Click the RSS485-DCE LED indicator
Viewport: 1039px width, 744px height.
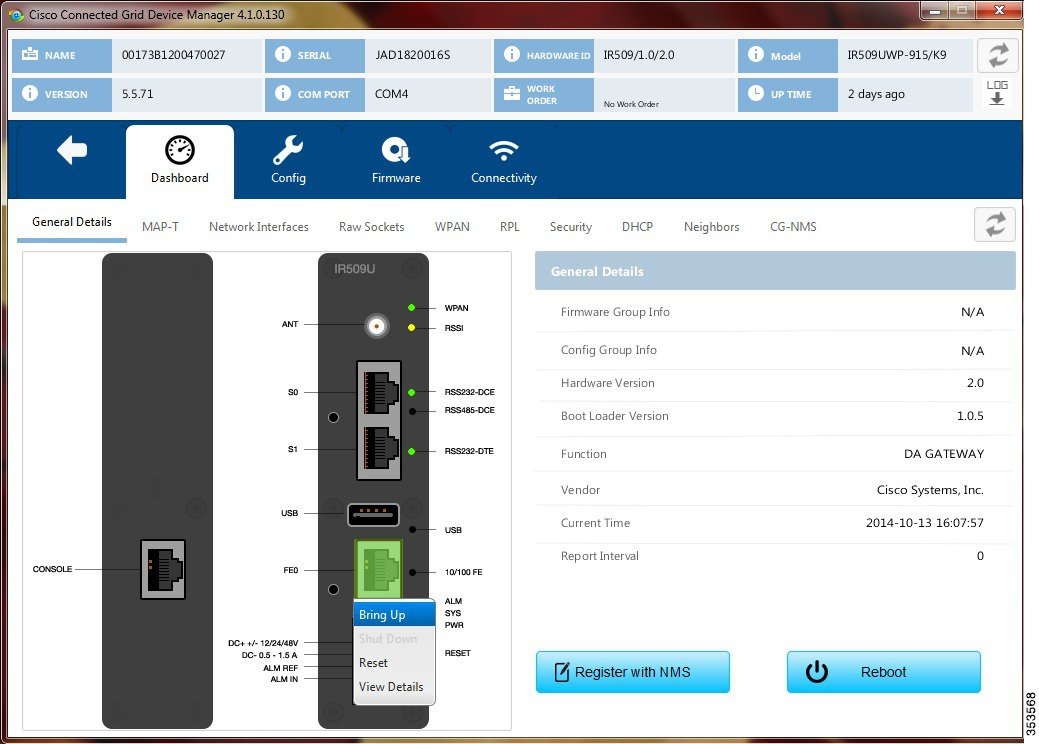pyautogui.click(x=411, y=411)
